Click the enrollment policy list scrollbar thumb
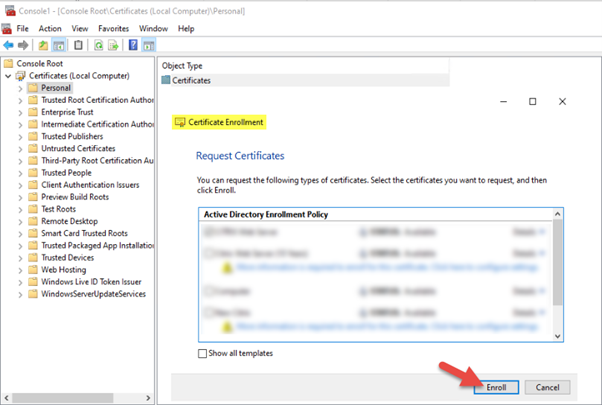Viewport: 602px width, 405px height. coord(557,263)
